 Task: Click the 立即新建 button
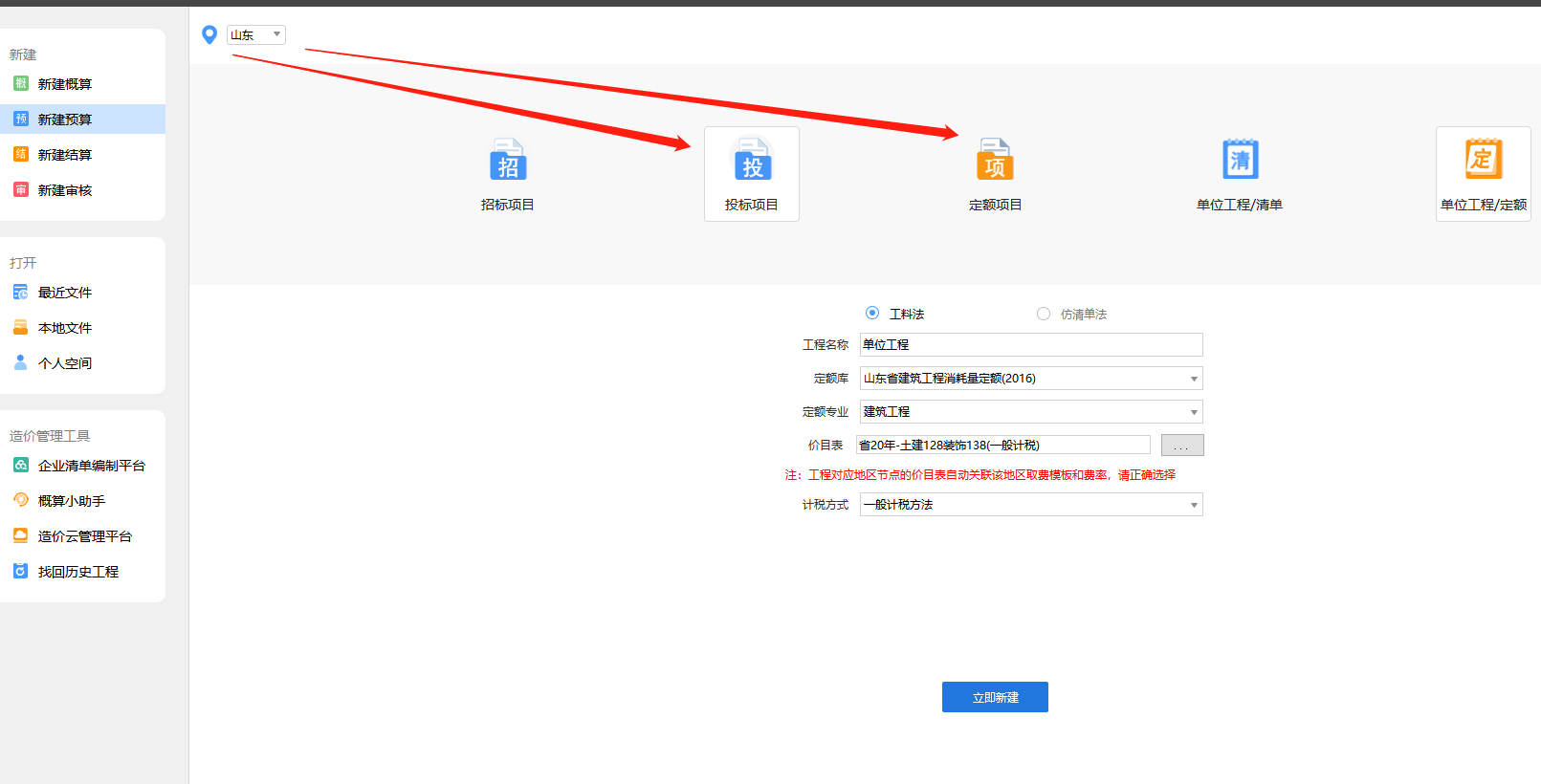[995, 697]
